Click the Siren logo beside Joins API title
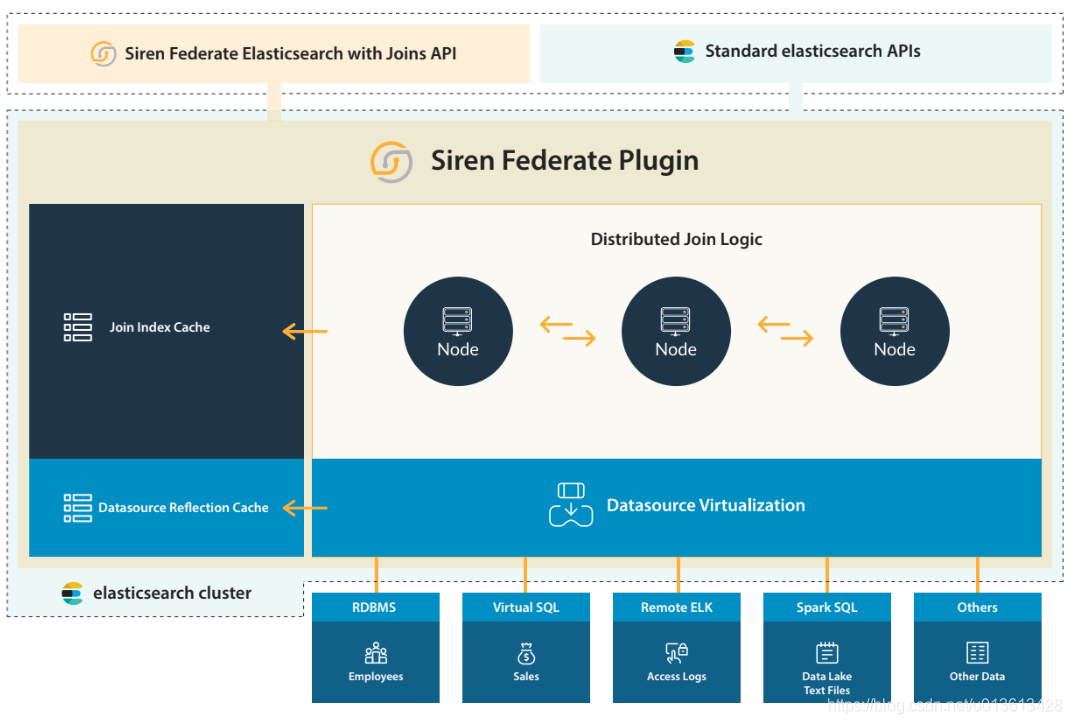The image size is (1072, 724). 103,53
